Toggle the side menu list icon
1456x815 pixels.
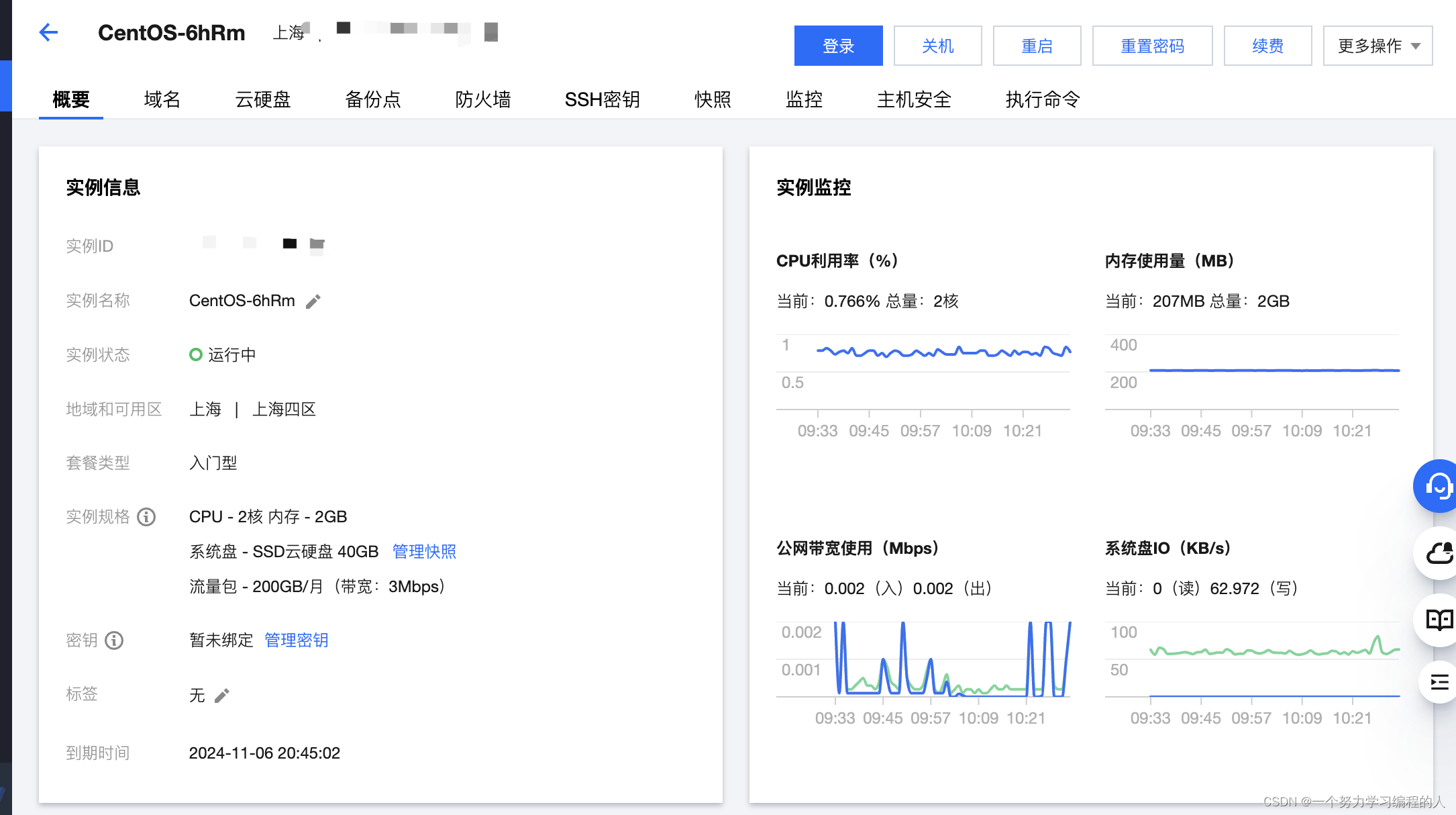coord(1438,682)
